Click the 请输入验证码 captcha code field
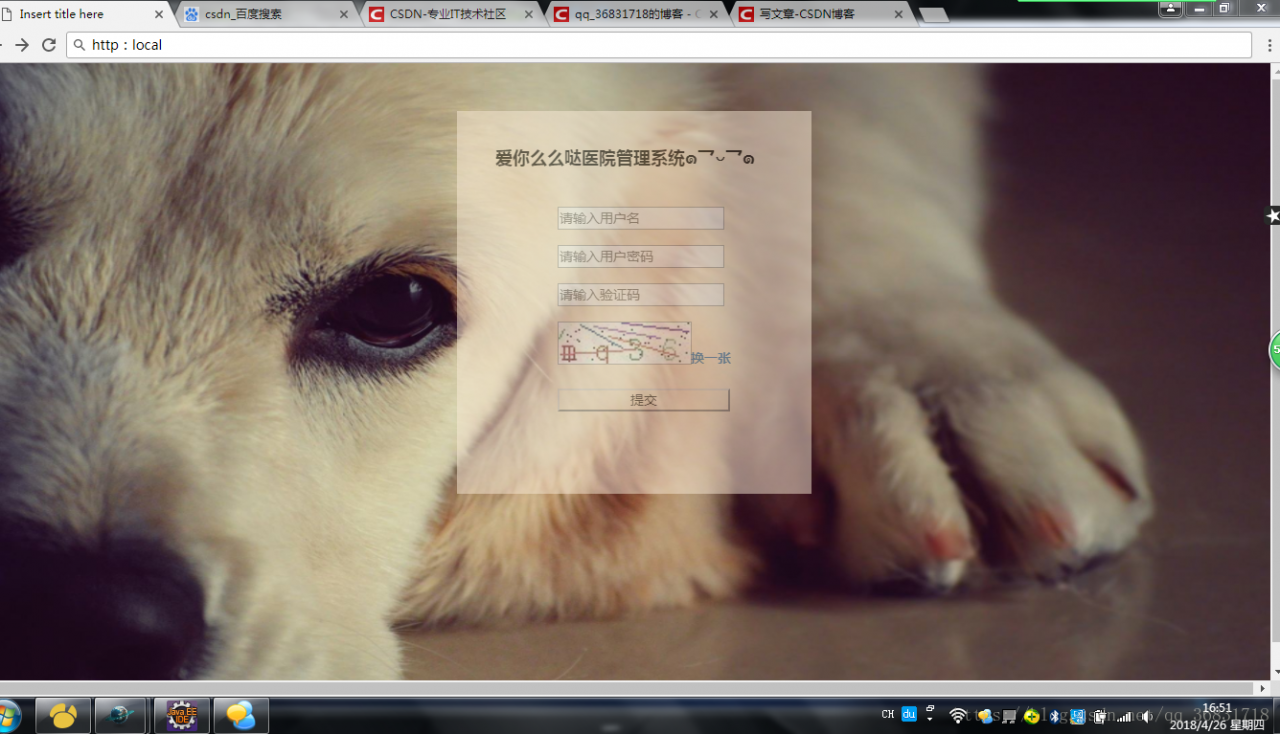This screenshot has width=1280, height=734. tap(640, 295)
